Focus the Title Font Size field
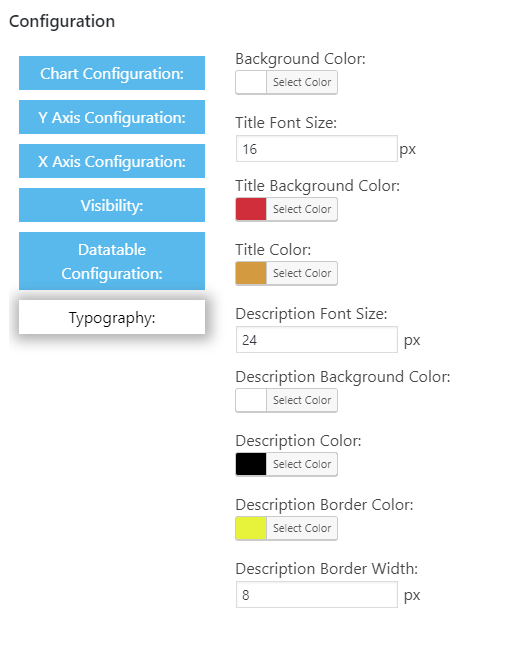The height and width of the screenshot is (649, 517). click(317, 149)
